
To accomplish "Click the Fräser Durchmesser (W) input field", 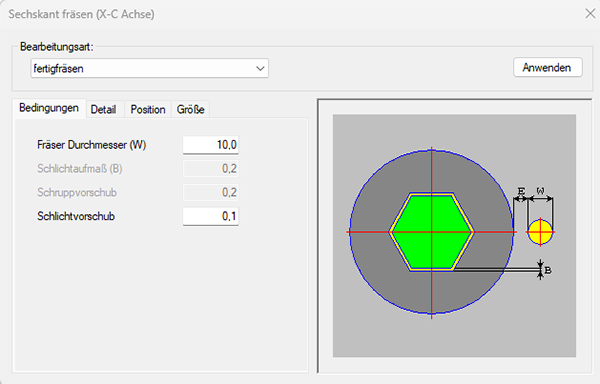I will [x=211, y=145].
